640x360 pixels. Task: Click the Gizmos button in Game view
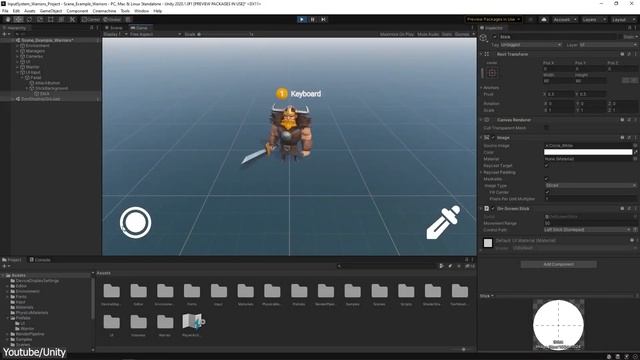point(462,34)
